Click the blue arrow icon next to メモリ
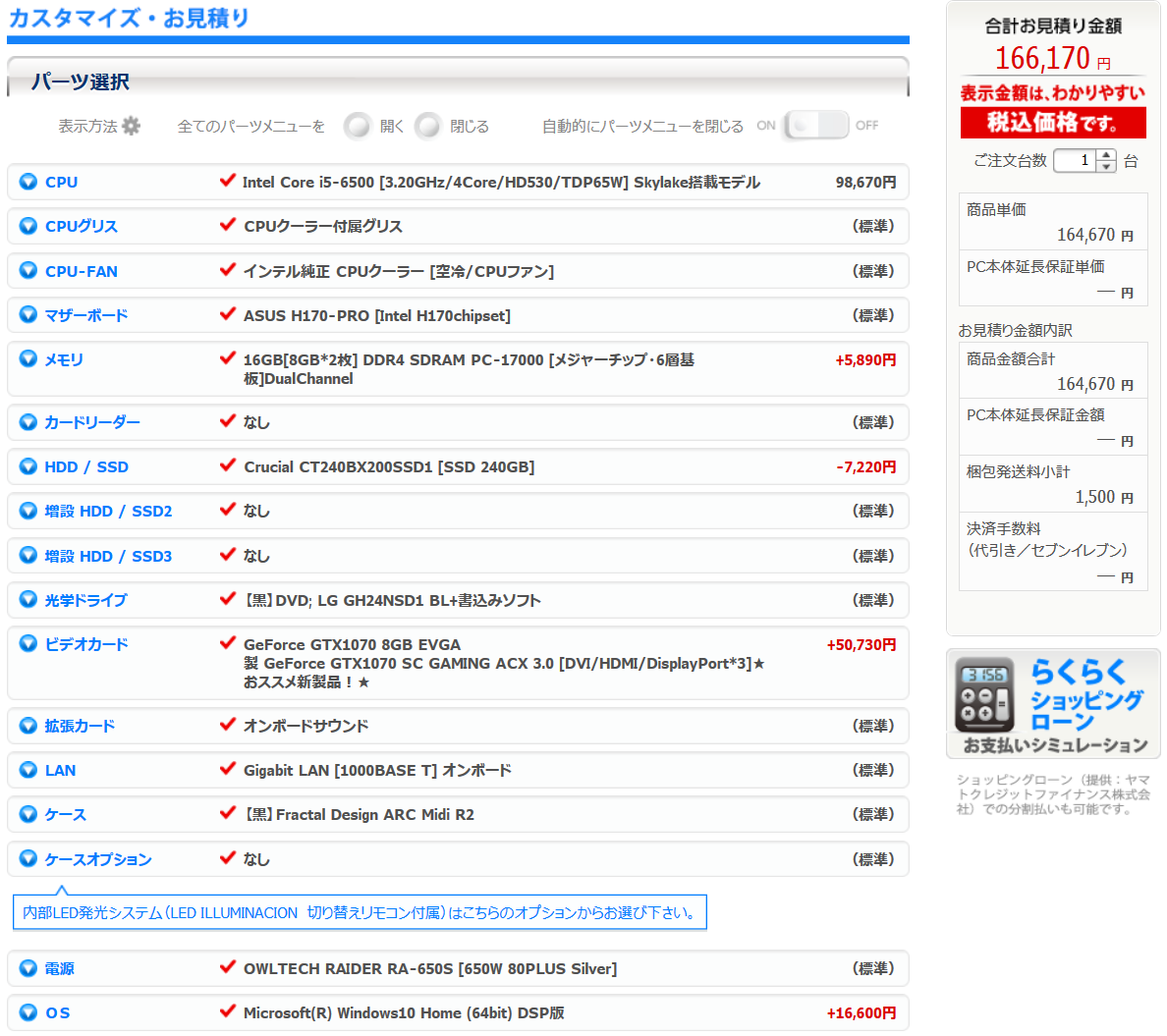The height and width of the screenshot is (1036, 1167). (28, 359)
